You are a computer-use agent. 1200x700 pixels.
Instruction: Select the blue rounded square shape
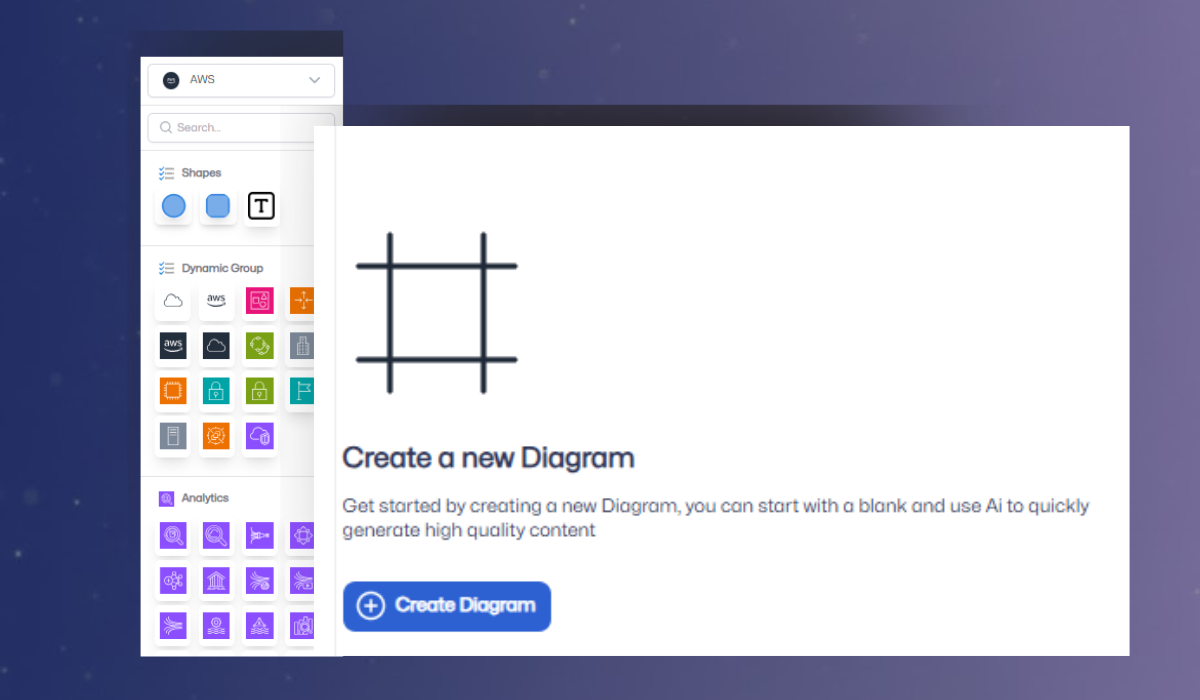click(x=217, y=207)
